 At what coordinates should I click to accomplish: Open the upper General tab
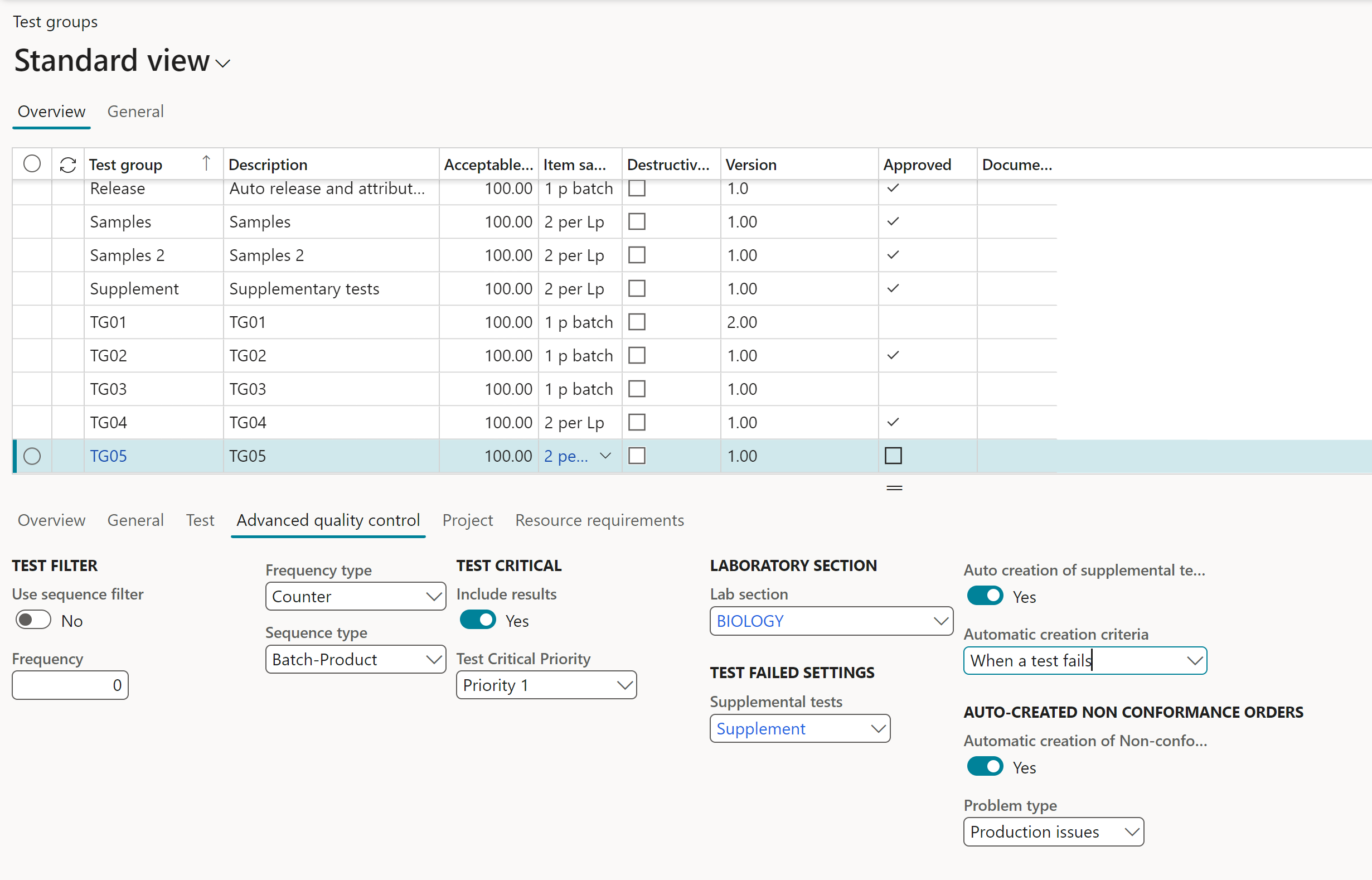pos(135,112)
